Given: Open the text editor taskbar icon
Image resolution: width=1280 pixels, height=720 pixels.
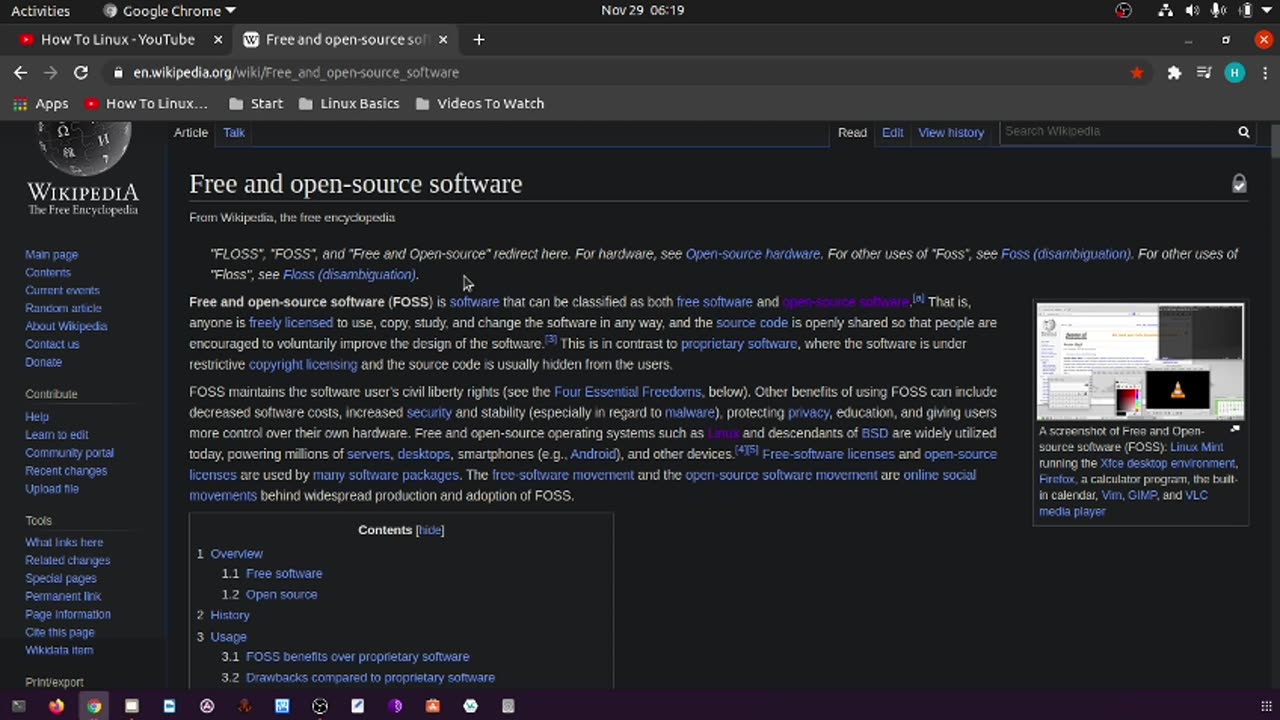Looking at the screenshot, I should point(357,706).
